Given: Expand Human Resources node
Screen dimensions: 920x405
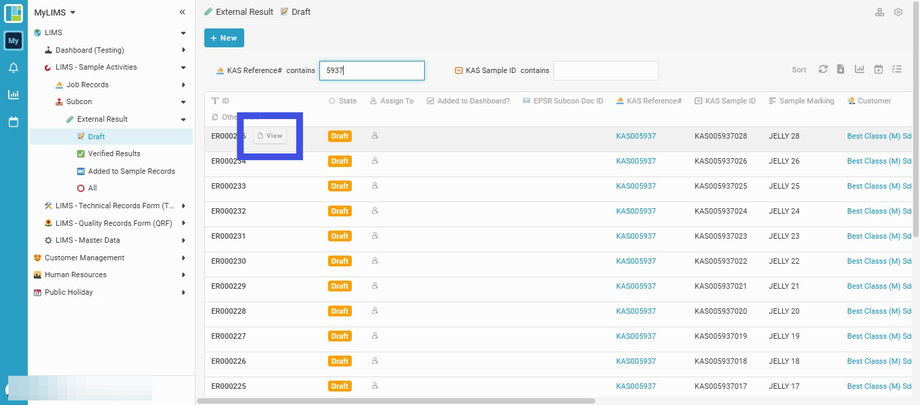Looking at the screenshot, I should [183, 275].
